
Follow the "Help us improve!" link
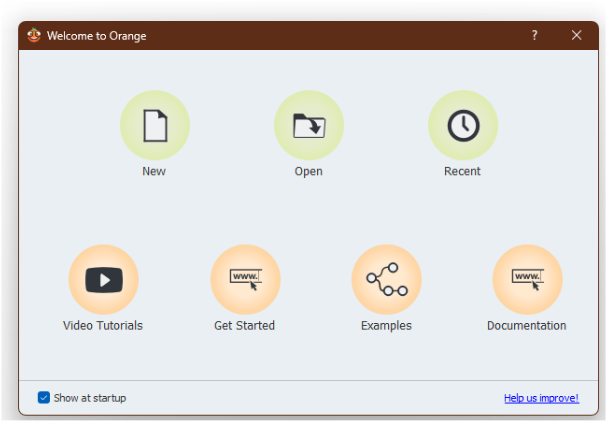[541, 398]
